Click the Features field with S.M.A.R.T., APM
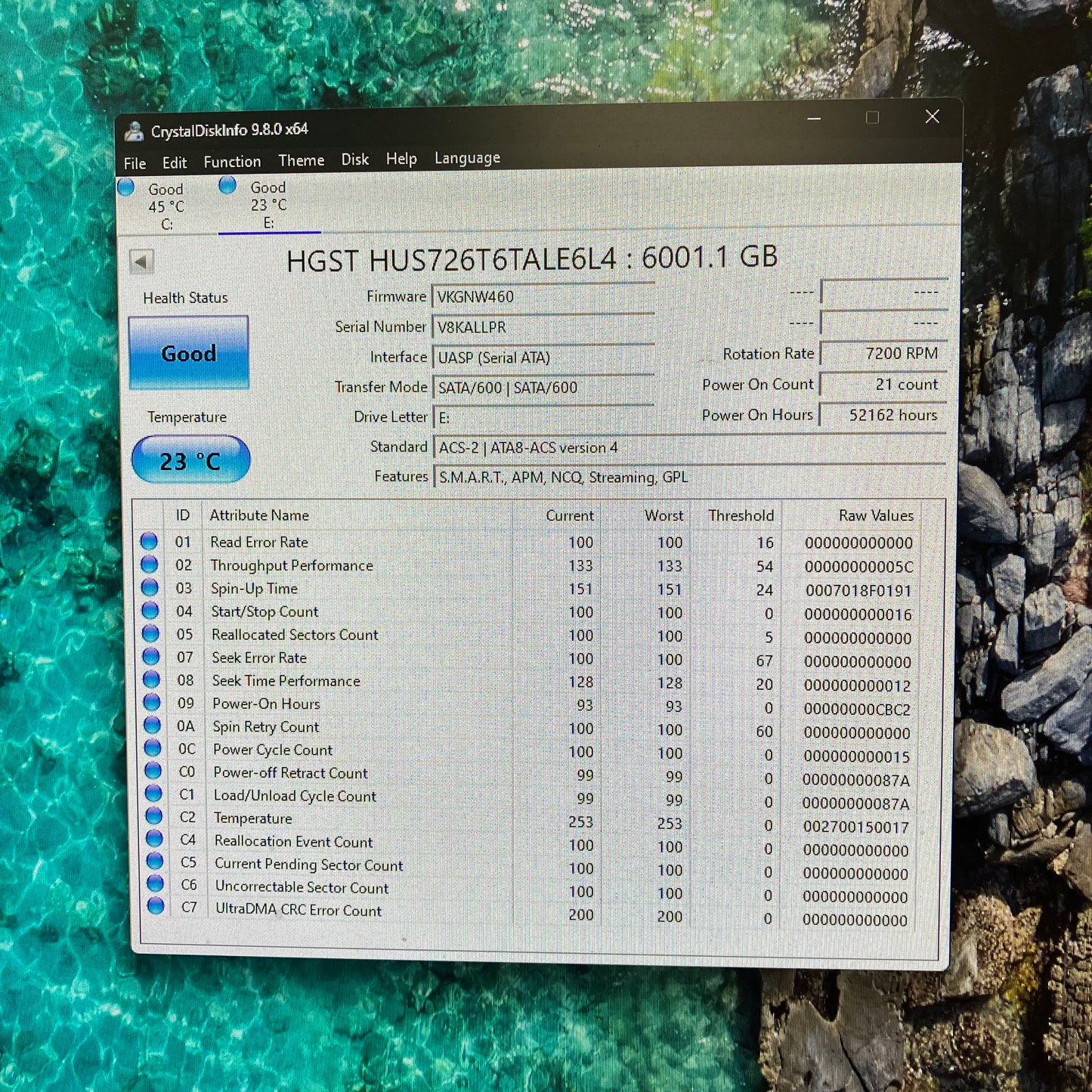Image resolution: width=1092 pixels, height=1092 pixels. (689, 478)
